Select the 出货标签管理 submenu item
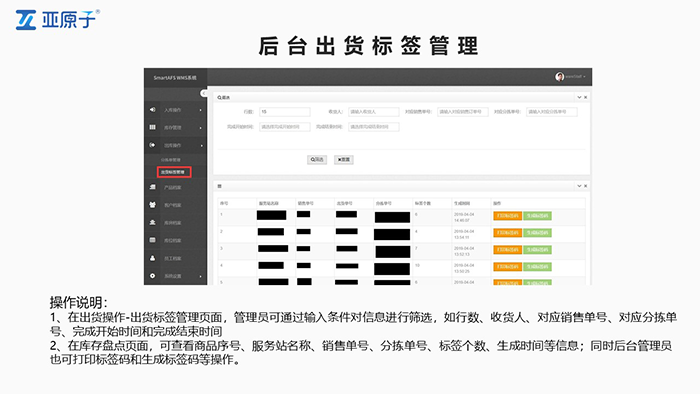 click(x=174, y=172)
